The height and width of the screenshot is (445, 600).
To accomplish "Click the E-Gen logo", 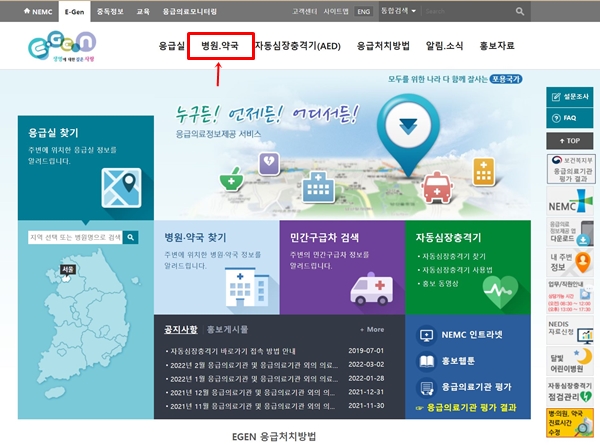I will 62,46.
